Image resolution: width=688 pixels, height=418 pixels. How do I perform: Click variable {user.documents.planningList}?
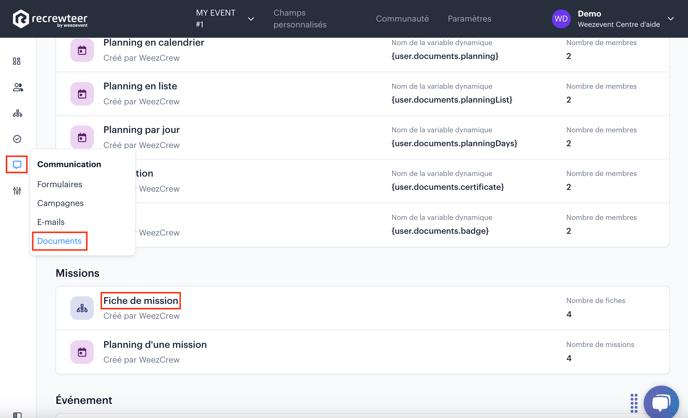click(452, 100)
